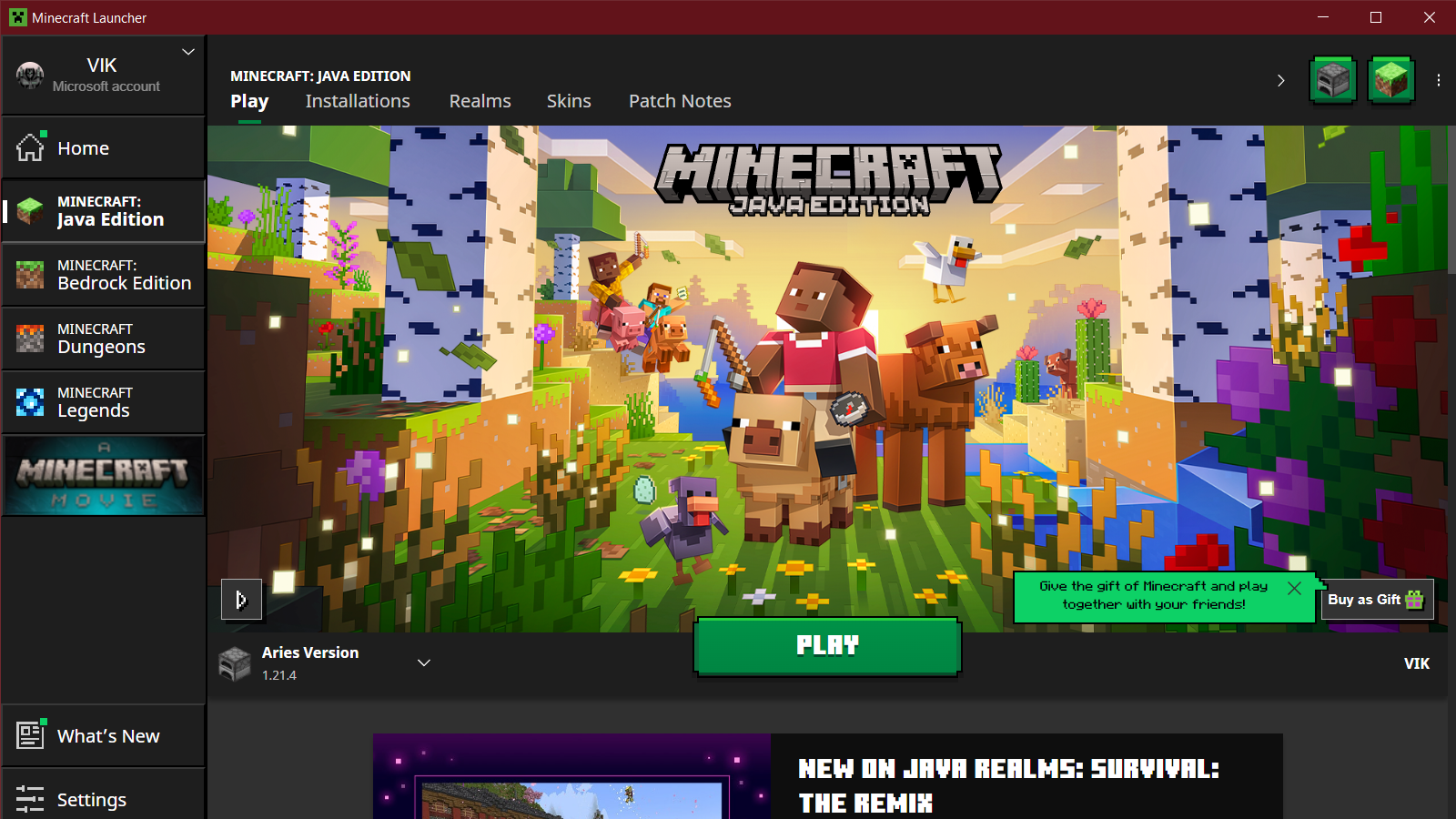Viewport: 1456px width, 819px height.
Task: Click the 1.21.4 version text
Action: click(x=279, y=675)
